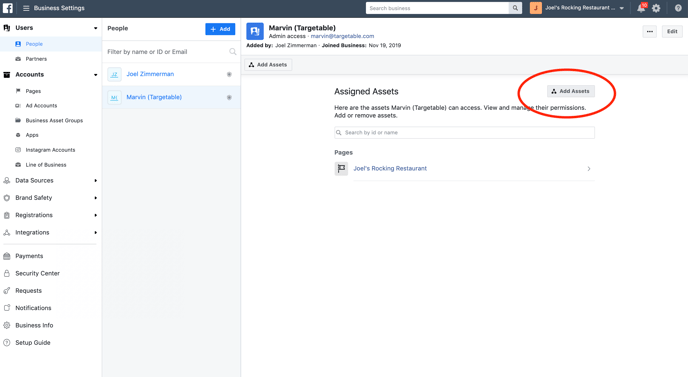Click the filter search magnifier in People panel
Screen dimensions: 688x377
[233, 52]
